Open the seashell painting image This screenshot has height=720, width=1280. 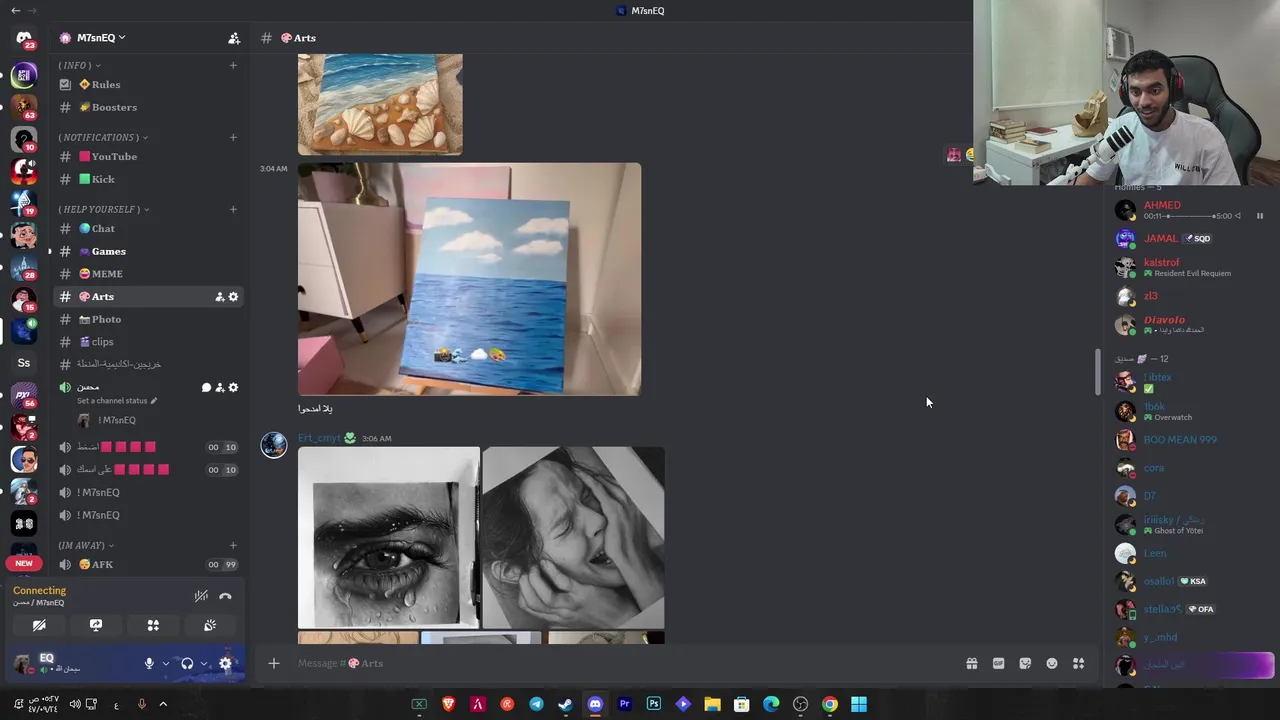point(380,105)
